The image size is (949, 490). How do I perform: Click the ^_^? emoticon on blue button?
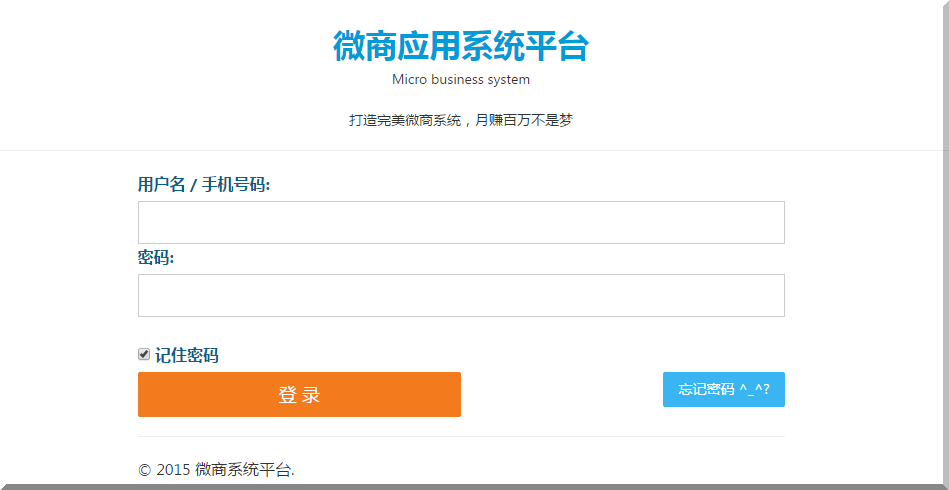pyautogui.click(x=761, y=389)
